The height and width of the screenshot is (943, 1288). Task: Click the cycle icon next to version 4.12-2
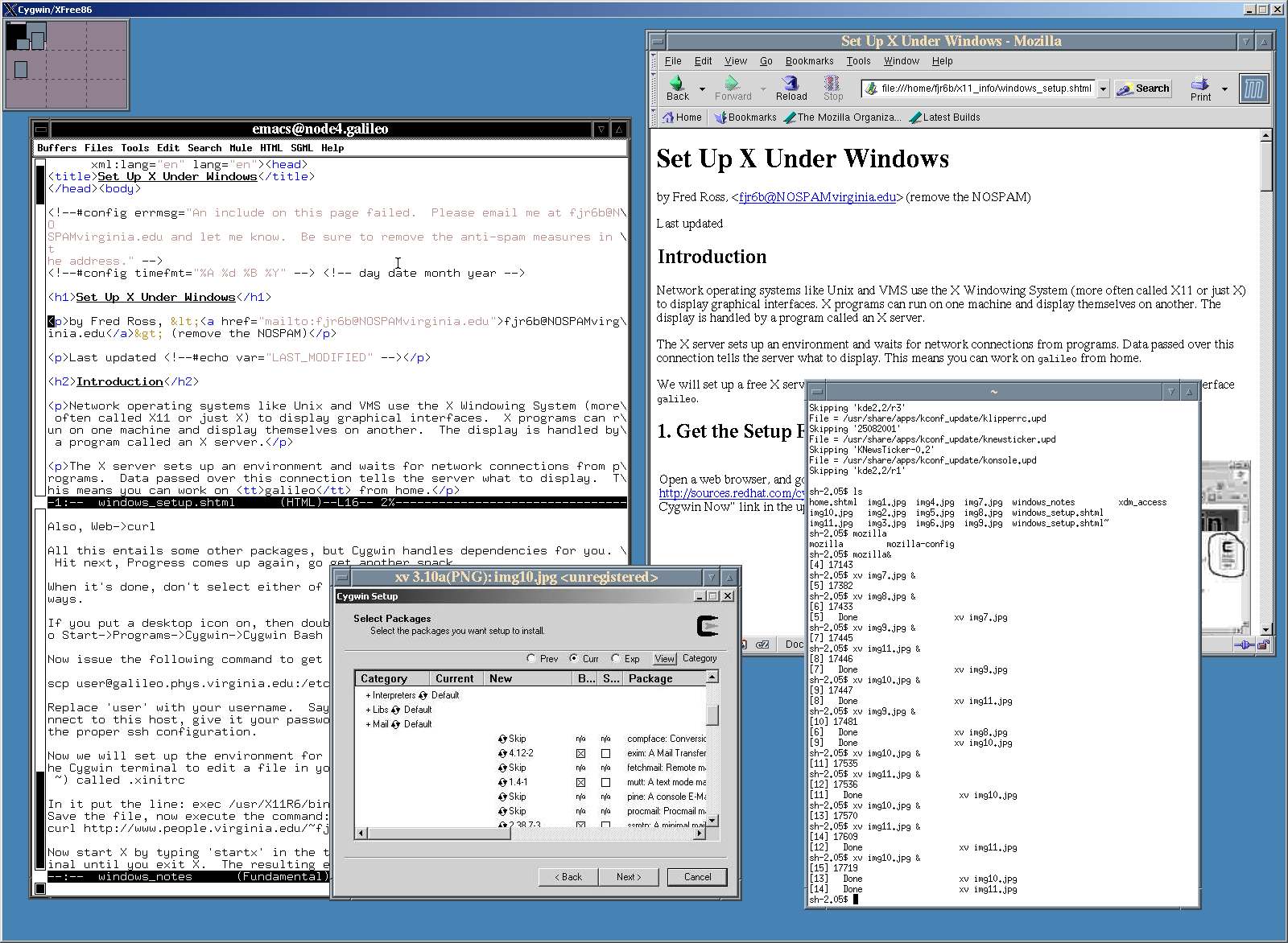tap(503, 753)
